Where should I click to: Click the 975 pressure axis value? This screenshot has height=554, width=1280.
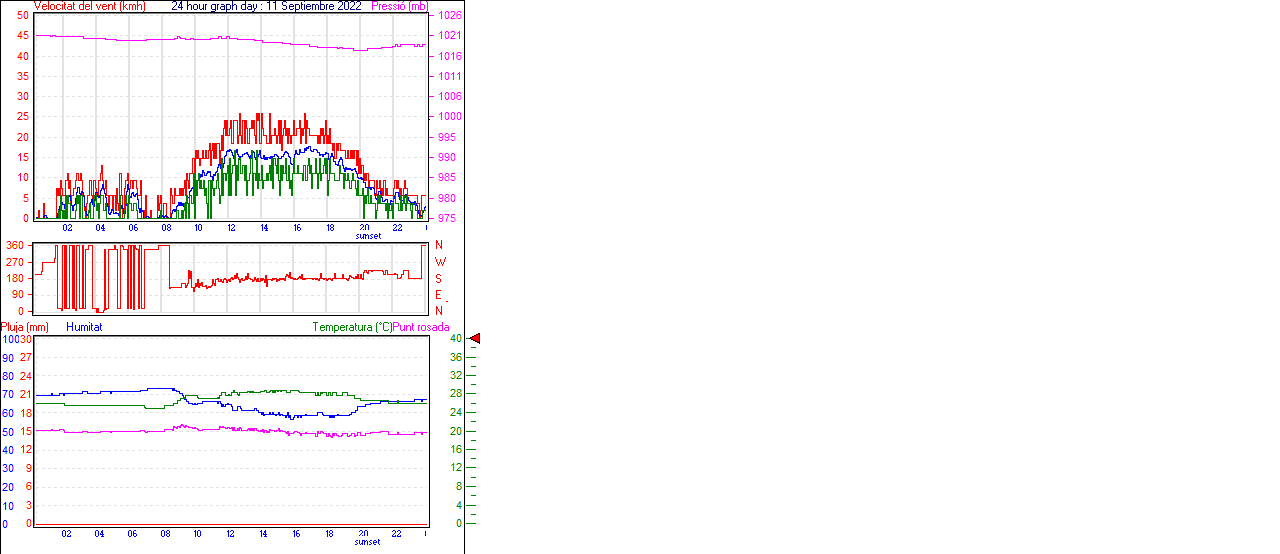(446, 218)
